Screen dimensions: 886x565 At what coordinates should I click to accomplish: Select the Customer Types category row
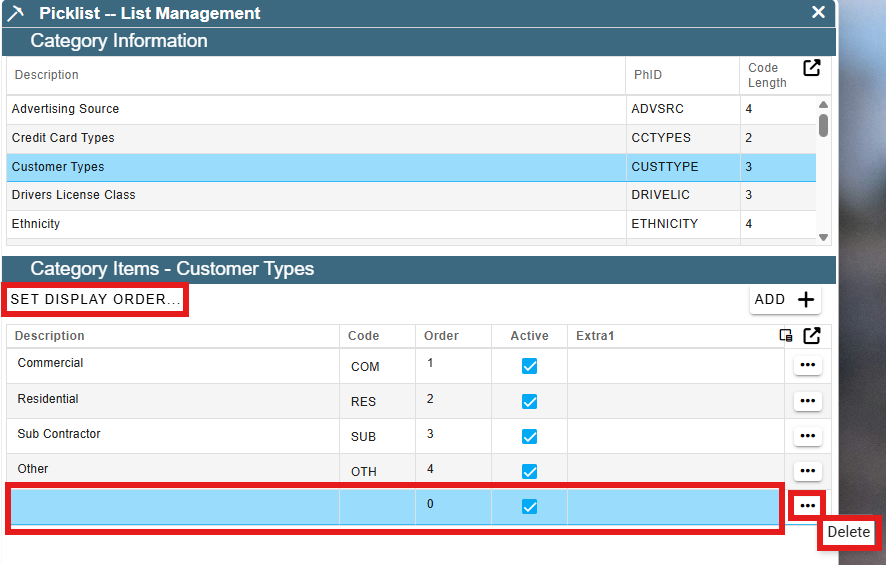pos(411,167)
